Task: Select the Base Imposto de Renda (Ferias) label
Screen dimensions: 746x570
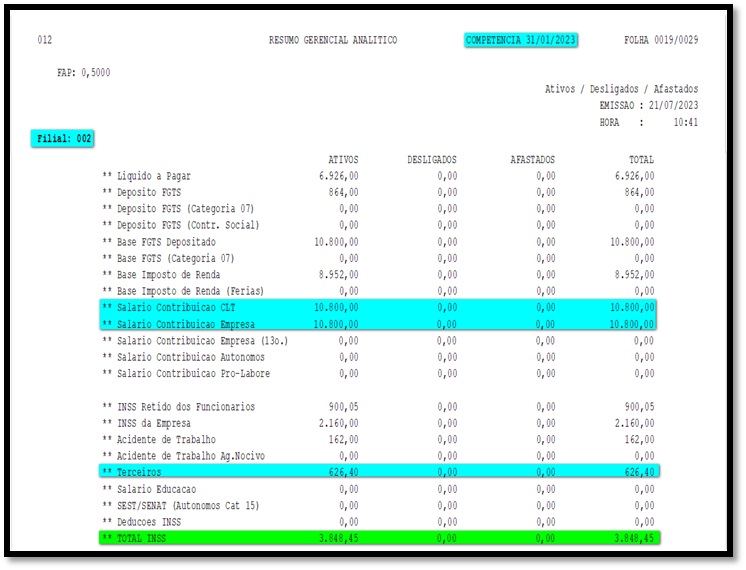Action: click(x=190, y=291)
